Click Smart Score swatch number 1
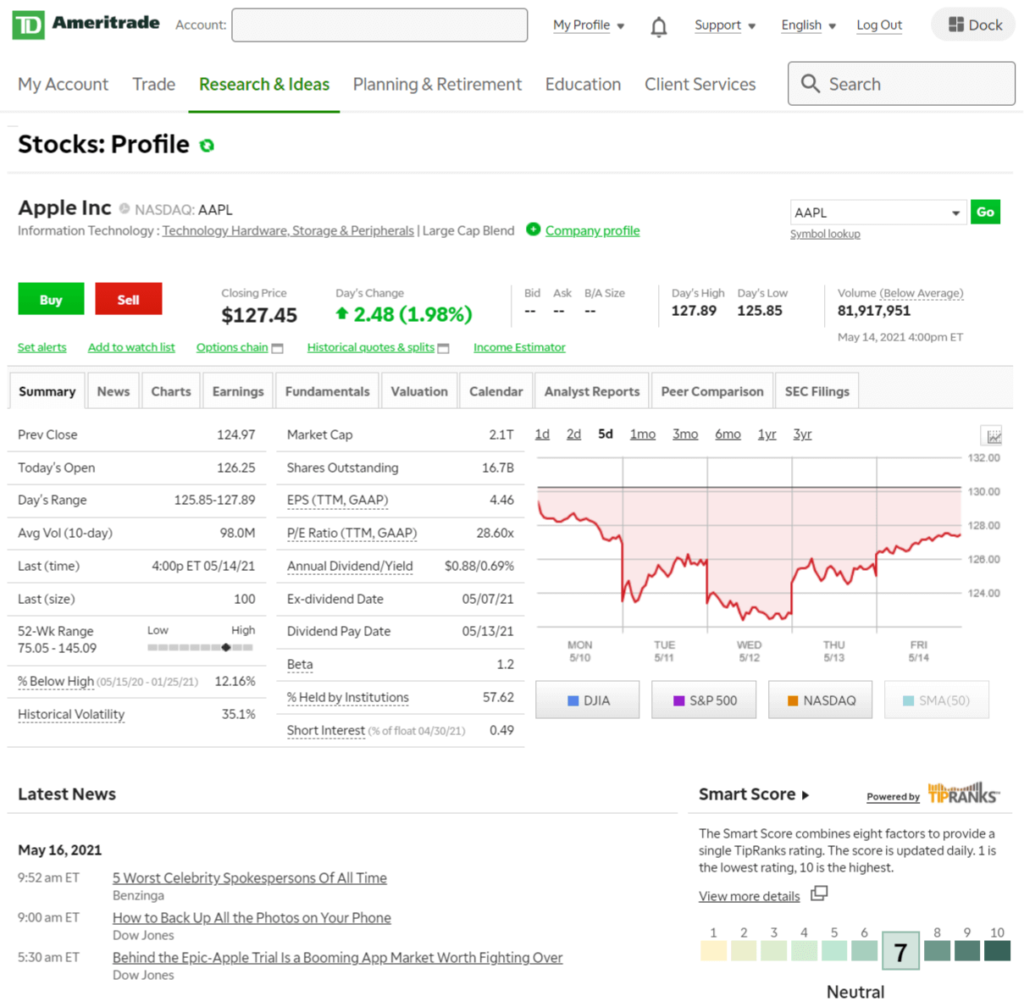Viewport: 1024px width, 1007px height. (713, 950)
